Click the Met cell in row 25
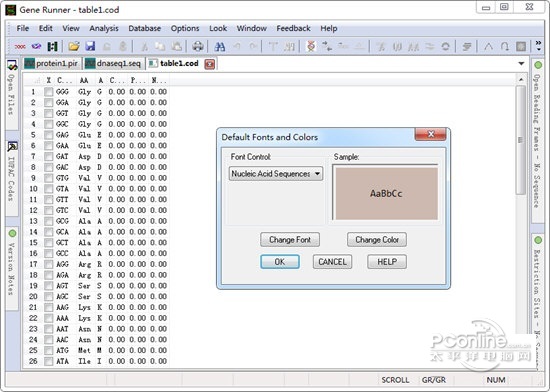The height and width of the screenshot is (392, 550). click(x=85, y=351)
